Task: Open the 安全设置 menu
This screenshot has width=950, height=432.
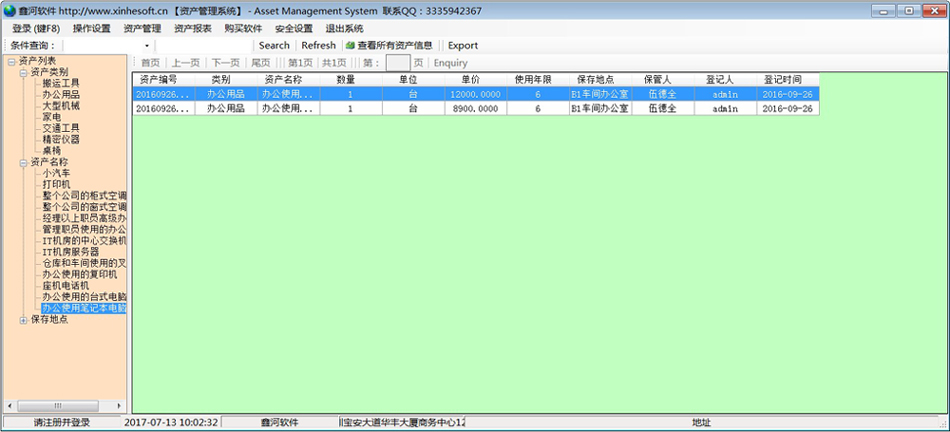Action: point(293,28)
